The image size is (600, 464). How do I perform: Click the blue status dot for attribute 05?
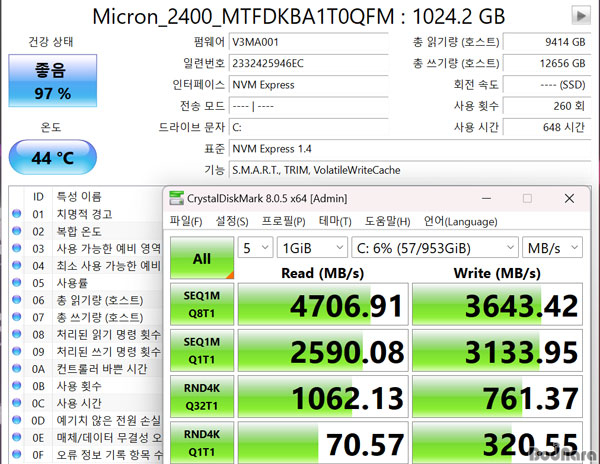click(16, 283)
